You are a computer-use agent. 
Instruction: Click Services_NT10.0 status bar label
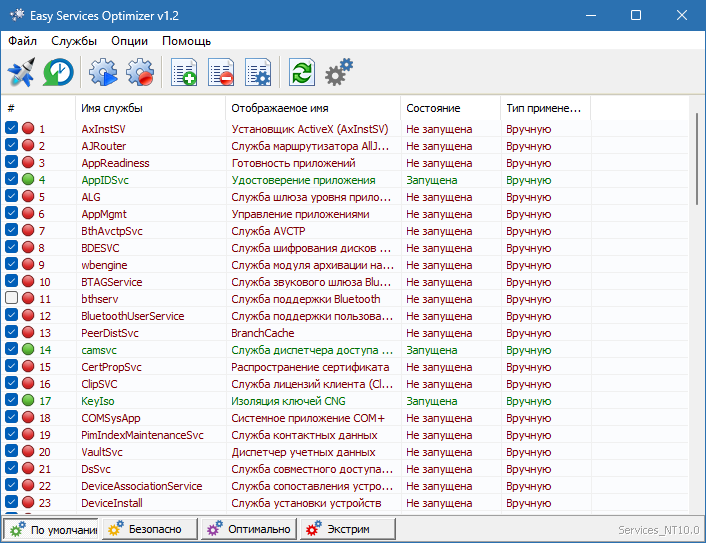(x=659, y=530)
